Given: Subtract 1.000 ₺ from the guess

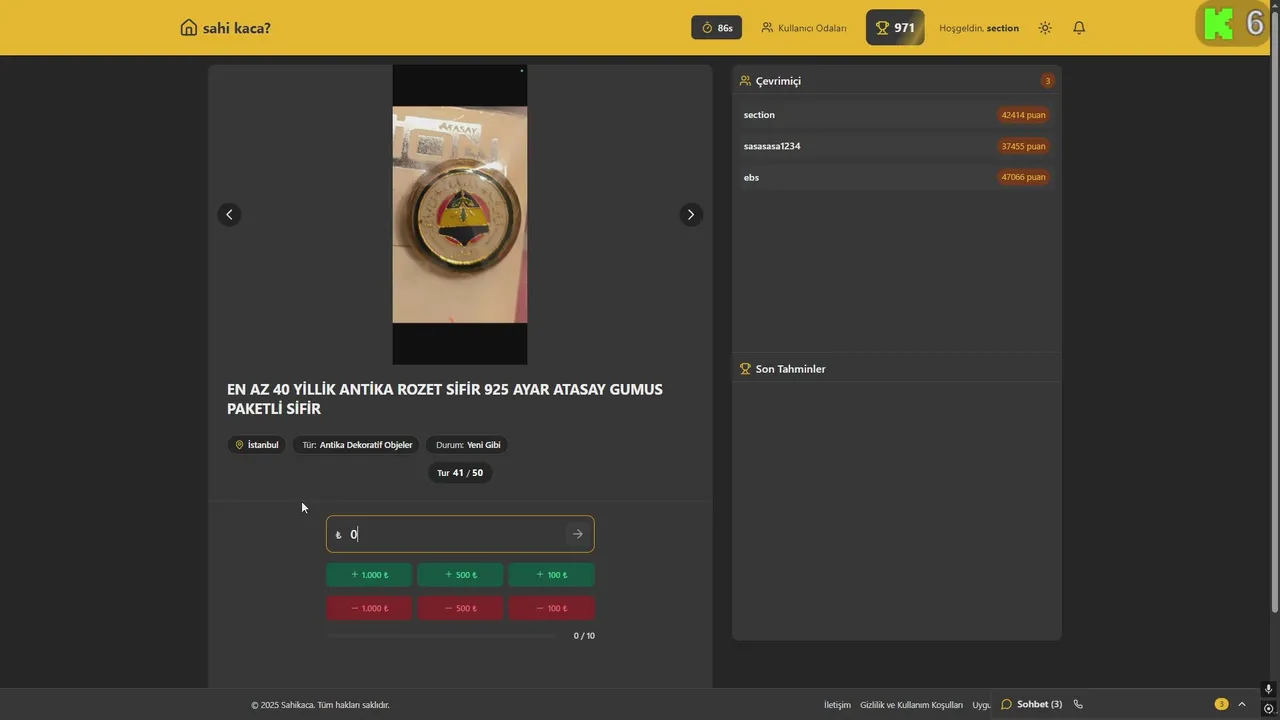Looking at the screenshot, I should [x=369, y=608].
